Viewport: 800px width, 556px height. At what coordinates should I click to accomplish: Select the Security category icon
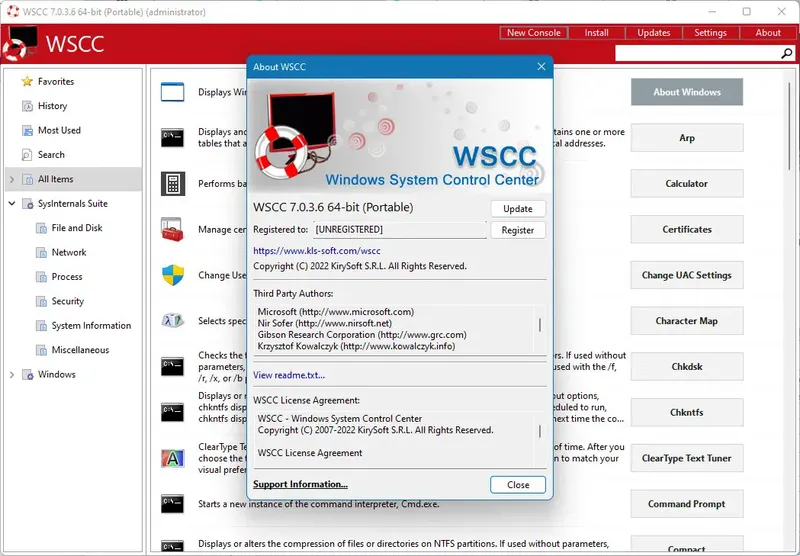coord(41,301)
